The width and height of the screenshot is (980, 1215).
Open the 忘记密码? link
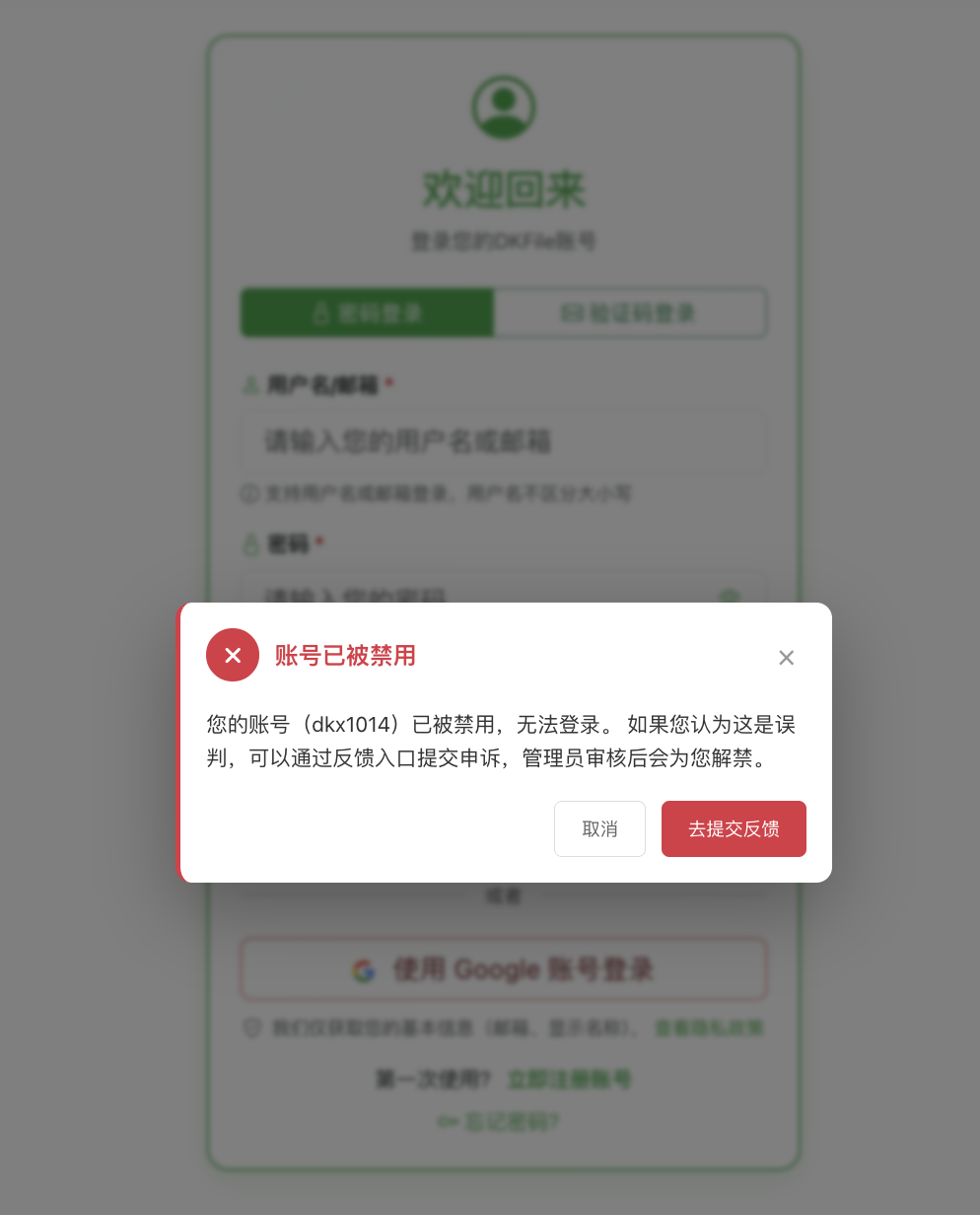click(x=499, y=1121)
